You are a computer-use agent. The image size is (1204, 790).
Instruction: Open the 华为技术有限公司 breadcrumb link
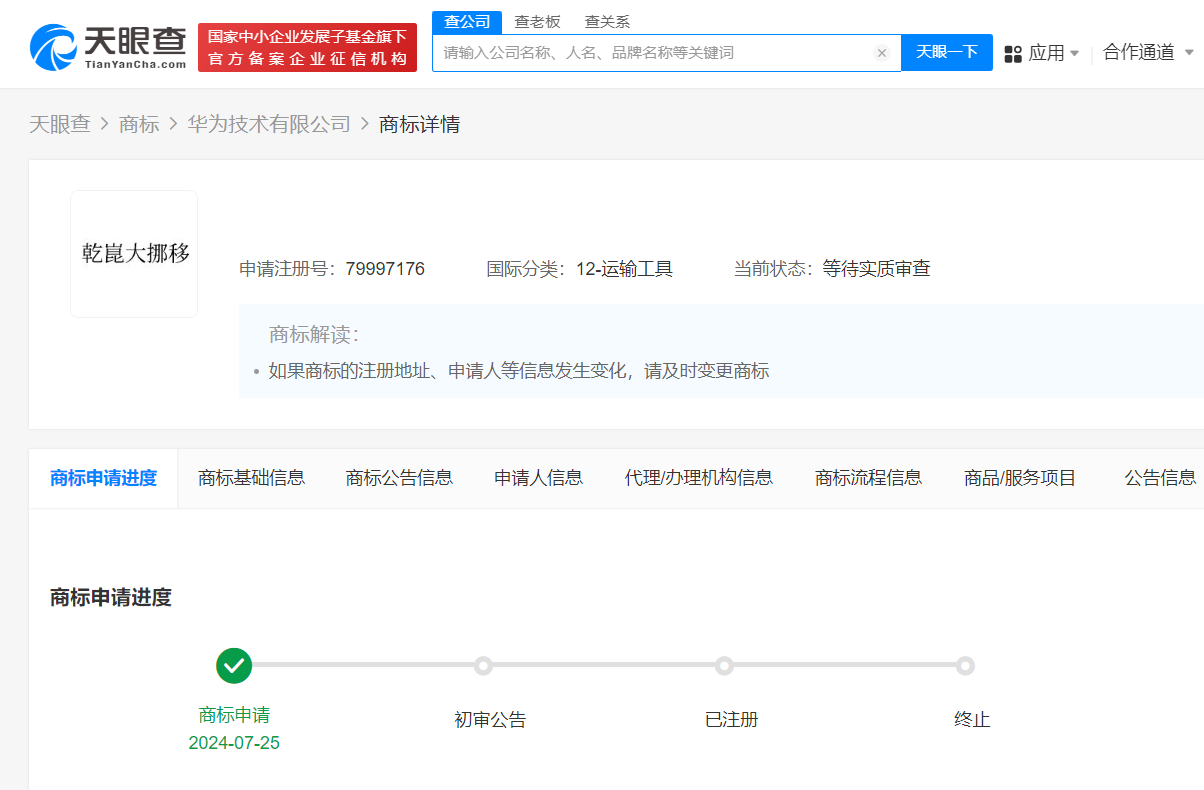pyautogui.click(x=268, y=124)
